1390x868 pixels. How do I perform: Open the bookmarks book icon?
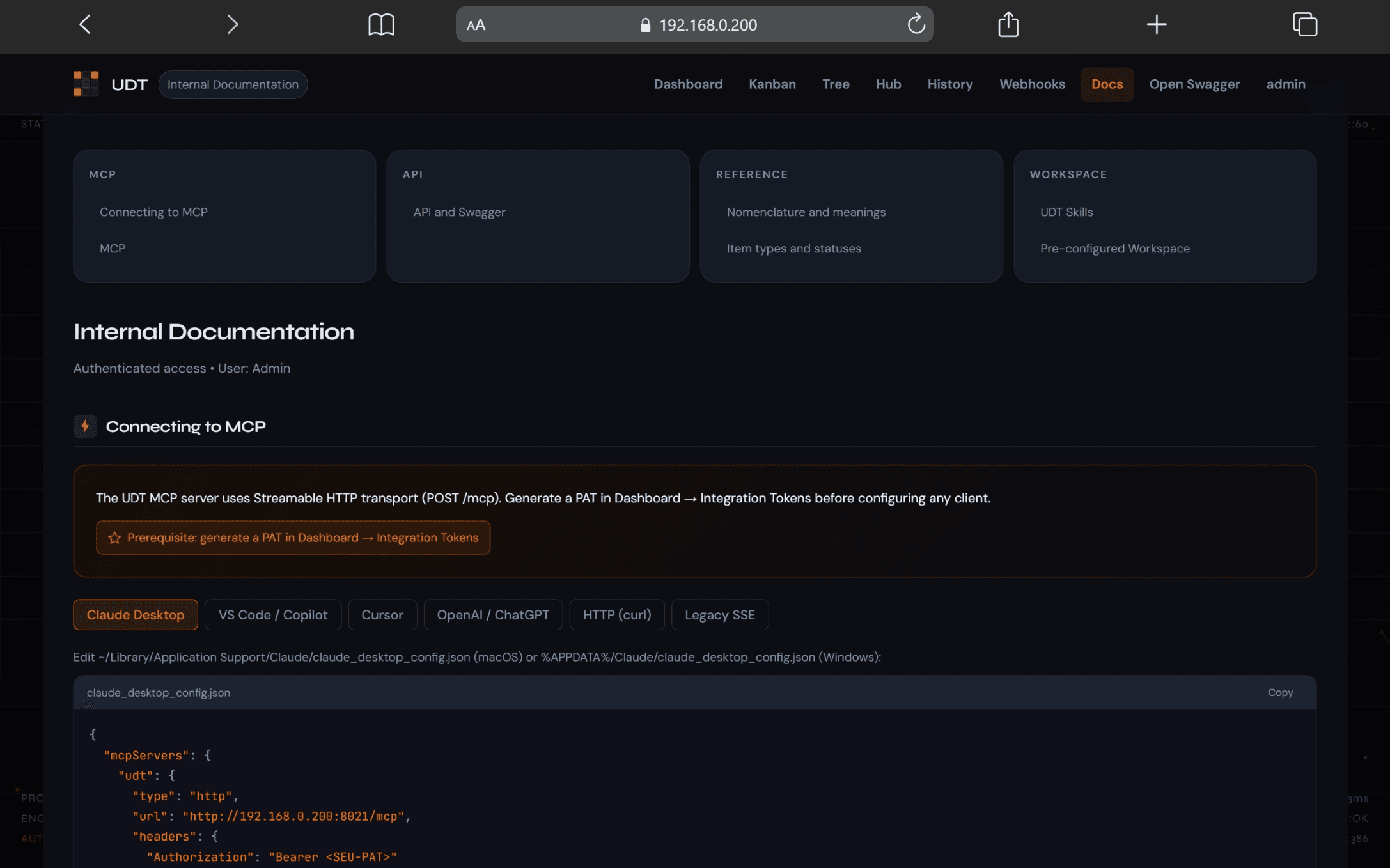tap(381, 24)
